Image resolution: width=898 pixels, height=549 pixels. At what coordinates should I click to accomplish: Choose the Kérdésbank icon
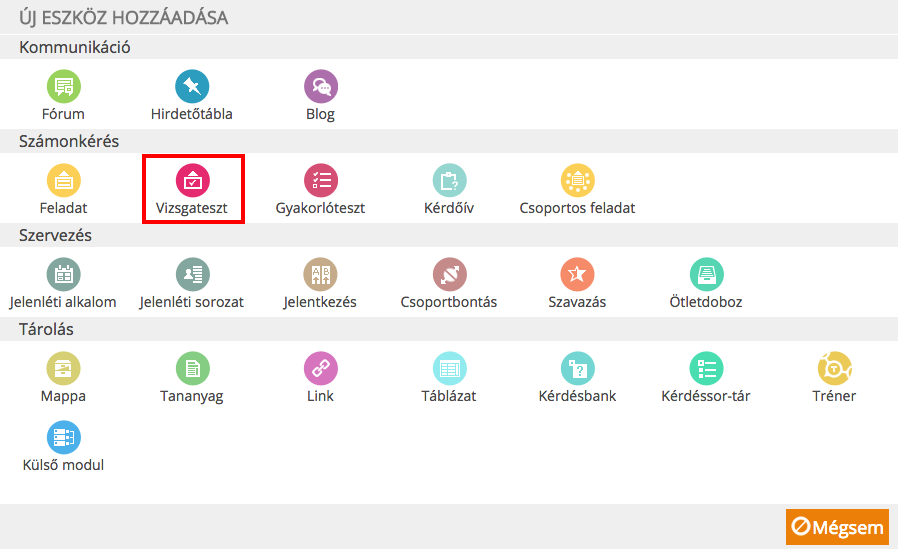(x=578, y=368)
